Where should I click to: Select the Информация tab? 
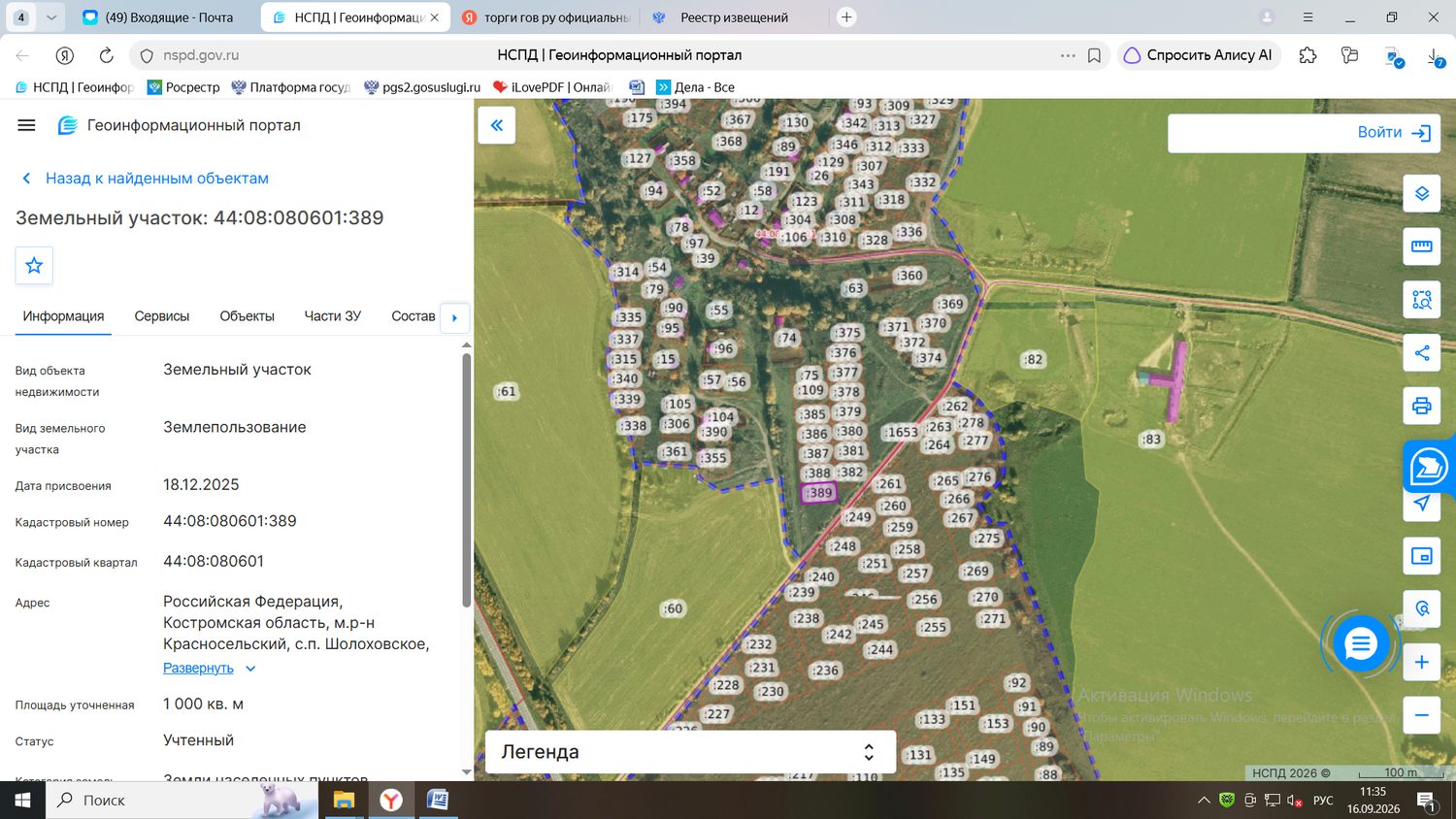pos(63,316)
